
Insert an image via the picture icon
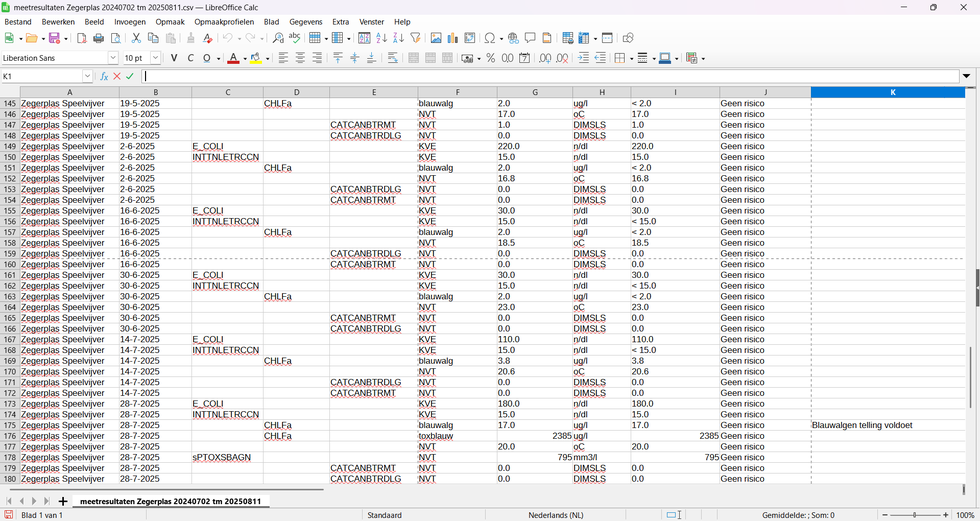[436, 38]
